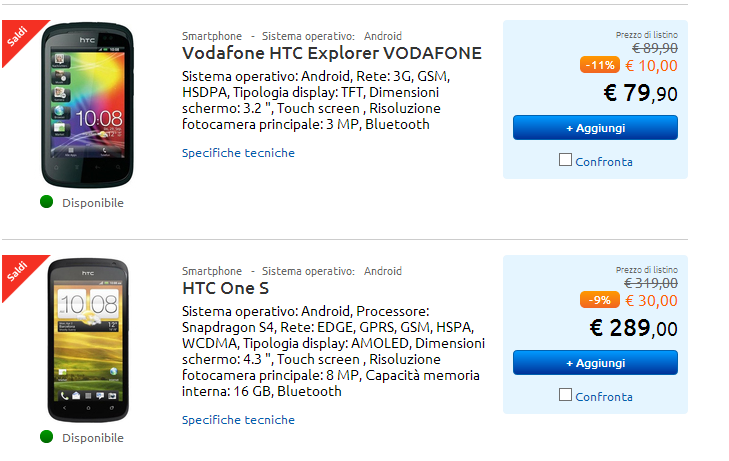Open the Vodafone HTC Explorer VODAFONE title
729x461 pixels.
tap(332, 53)
